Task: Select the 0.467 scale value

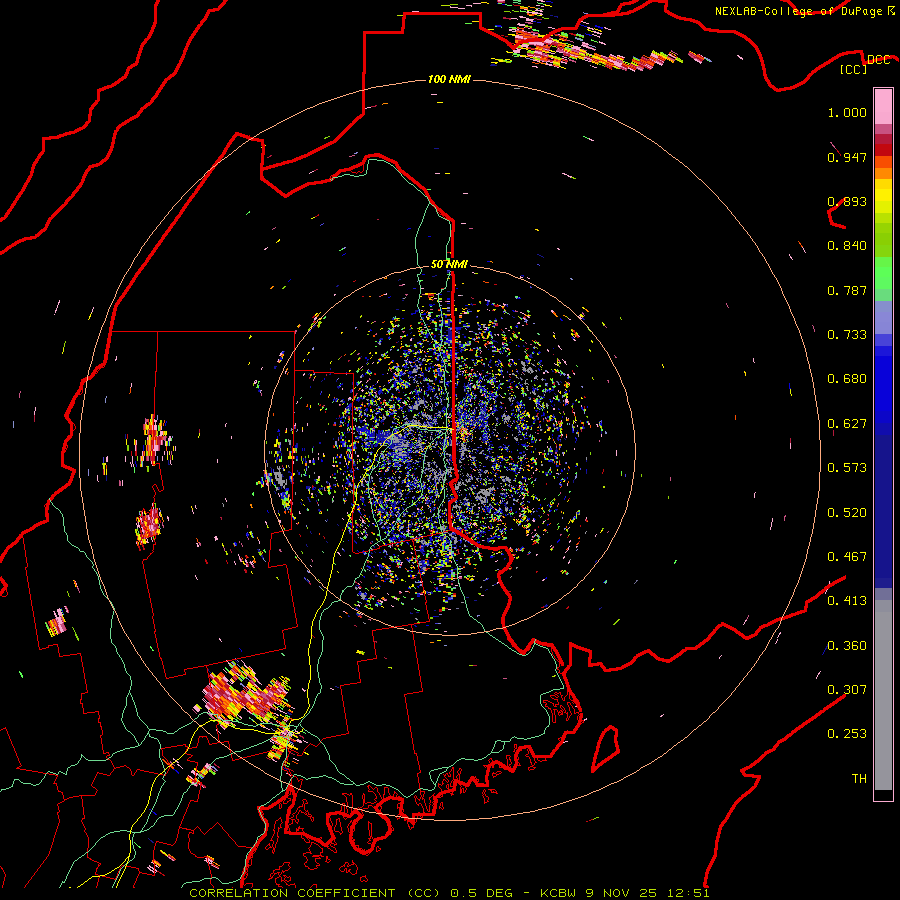Action: click(847, 557)
